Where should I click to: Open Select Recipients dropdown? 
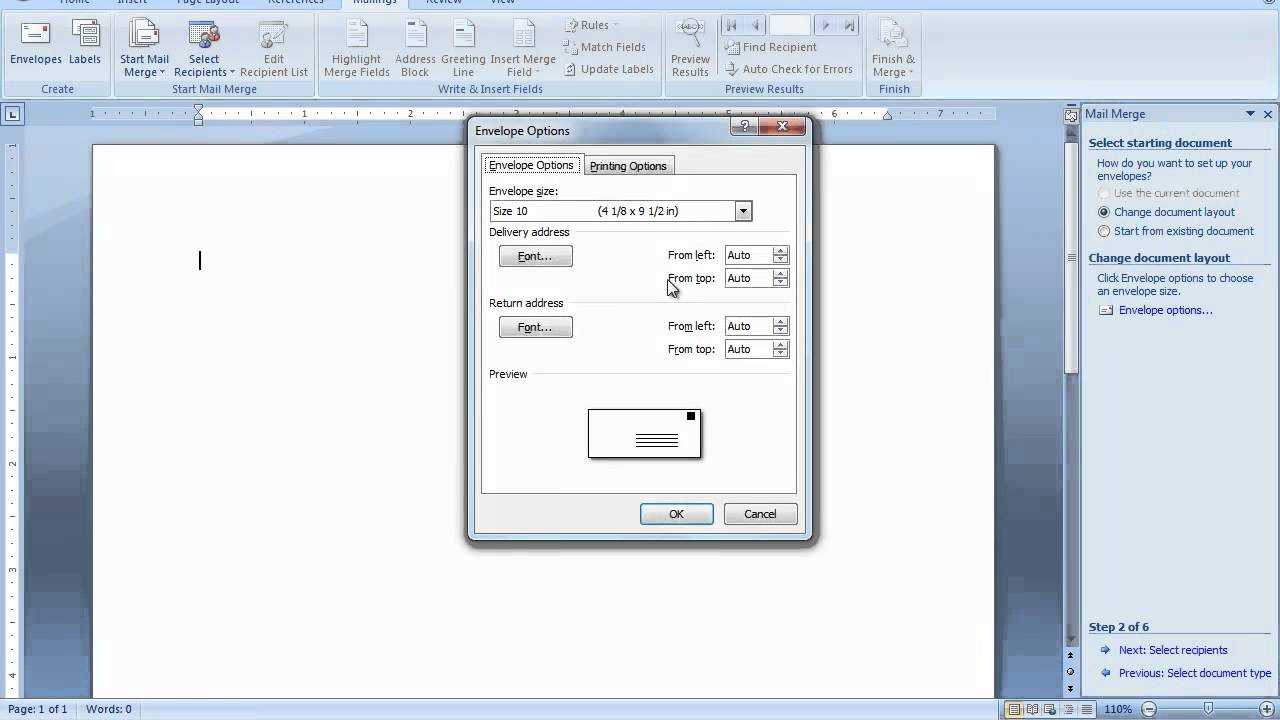pyautogui.click(x=204, y=48)
